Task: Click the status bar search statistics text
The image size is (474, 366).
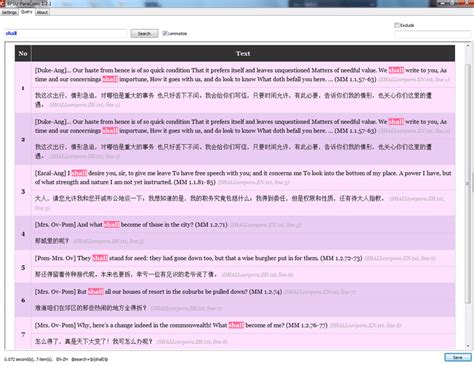Action: coord(56,359)
